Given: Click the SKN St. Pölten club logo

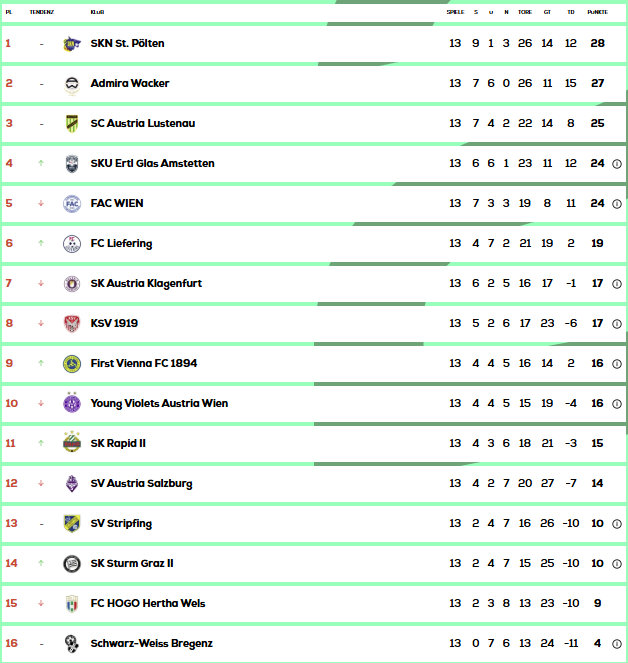Looking at the screenshot, I should click(x=71, y=43).
